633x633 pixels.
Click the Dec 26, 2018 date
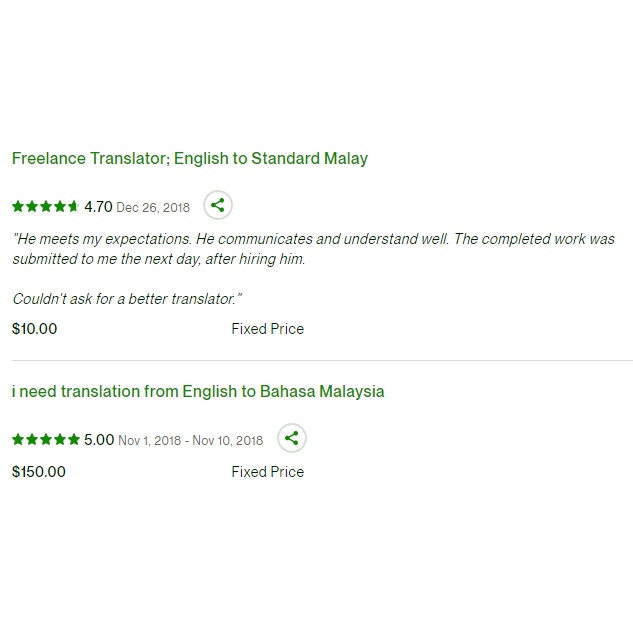[x=153, y=208]
